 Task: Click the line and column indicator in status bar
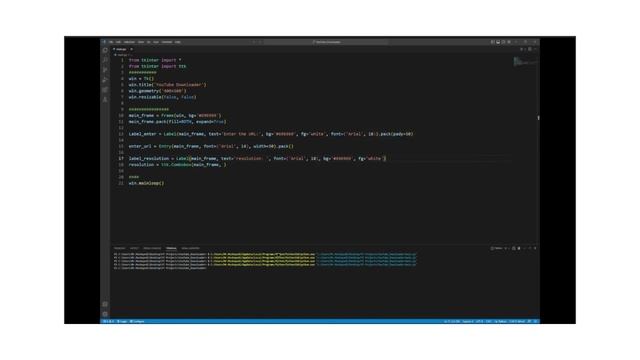pyautogui.click(x=452, y=322)
